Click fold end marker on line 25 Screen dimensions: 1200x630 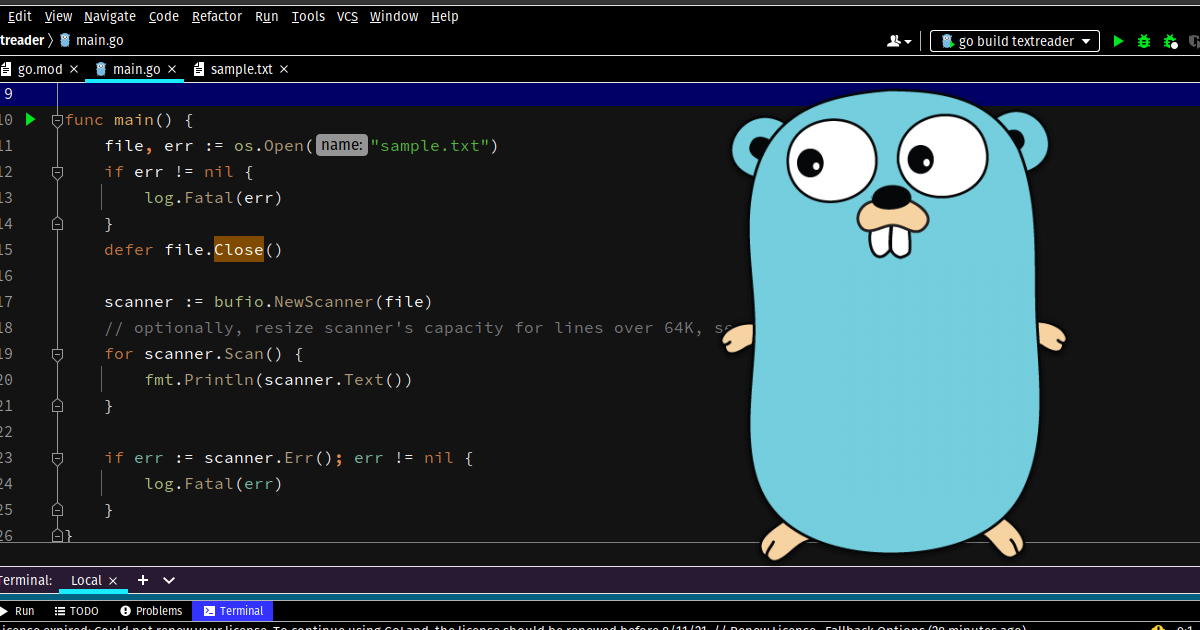(57, 510)
